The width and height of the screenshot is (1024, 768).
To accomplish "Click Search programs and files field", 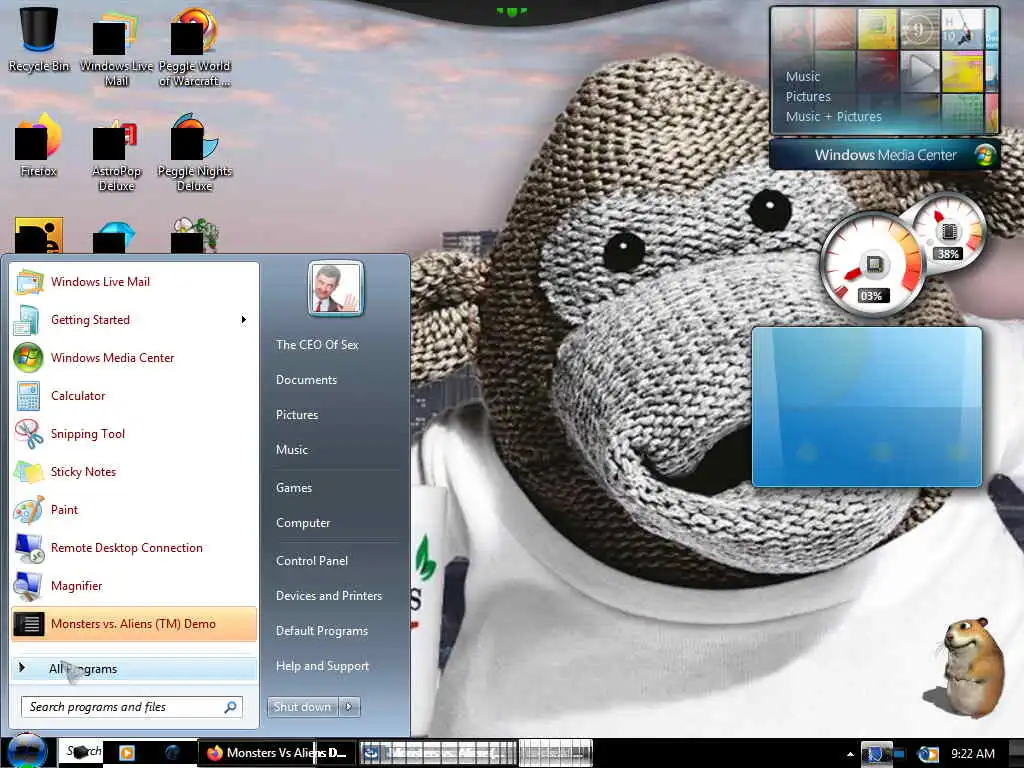I will point(132,707).
